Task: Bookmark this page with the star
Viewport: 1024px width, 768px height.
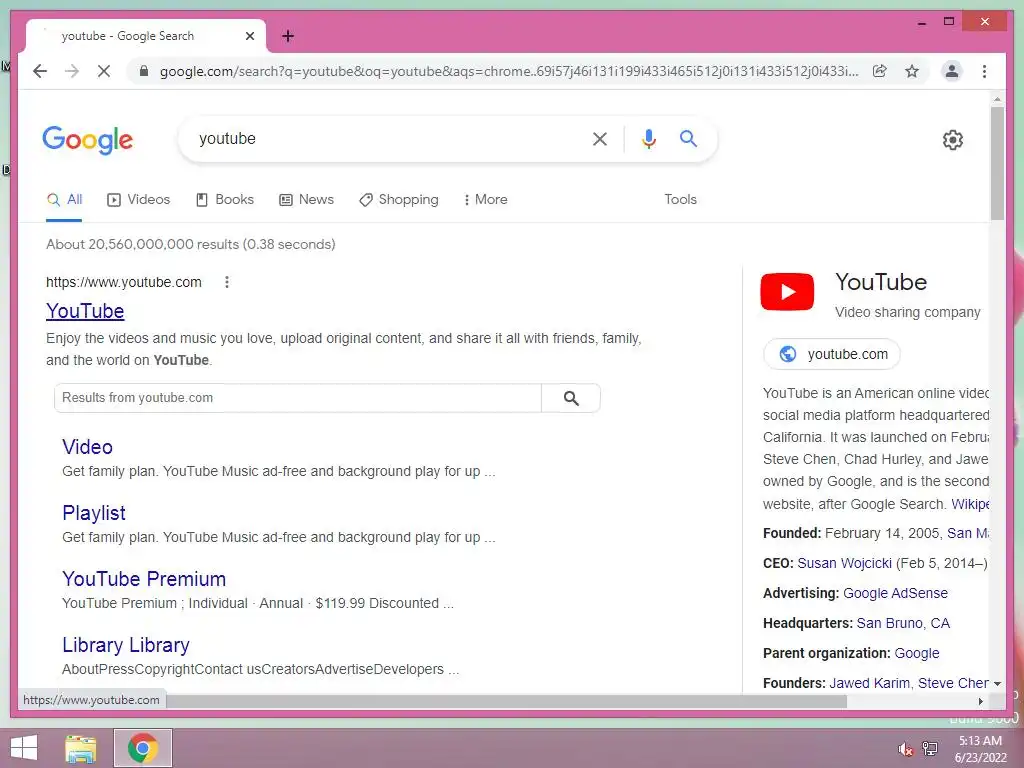Action: [x=912, y=71]
